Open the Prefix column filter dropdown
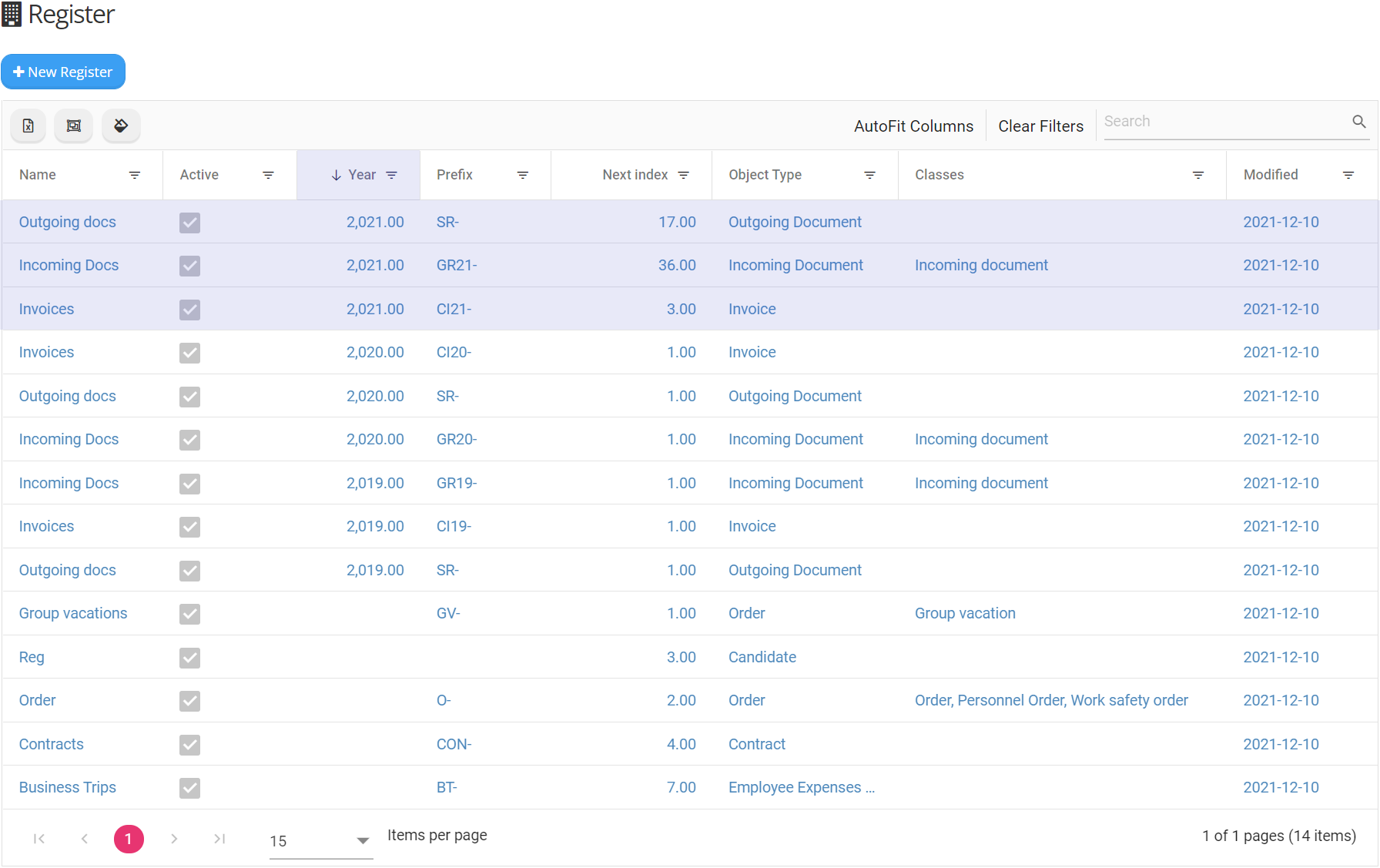 point(522,176)
